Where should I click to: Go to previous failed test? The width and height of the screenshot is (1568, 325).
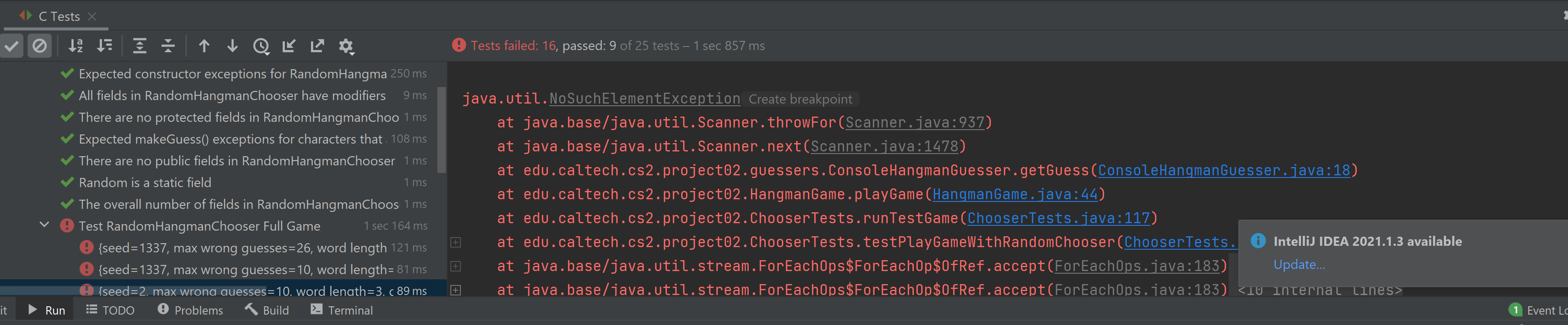204,46
